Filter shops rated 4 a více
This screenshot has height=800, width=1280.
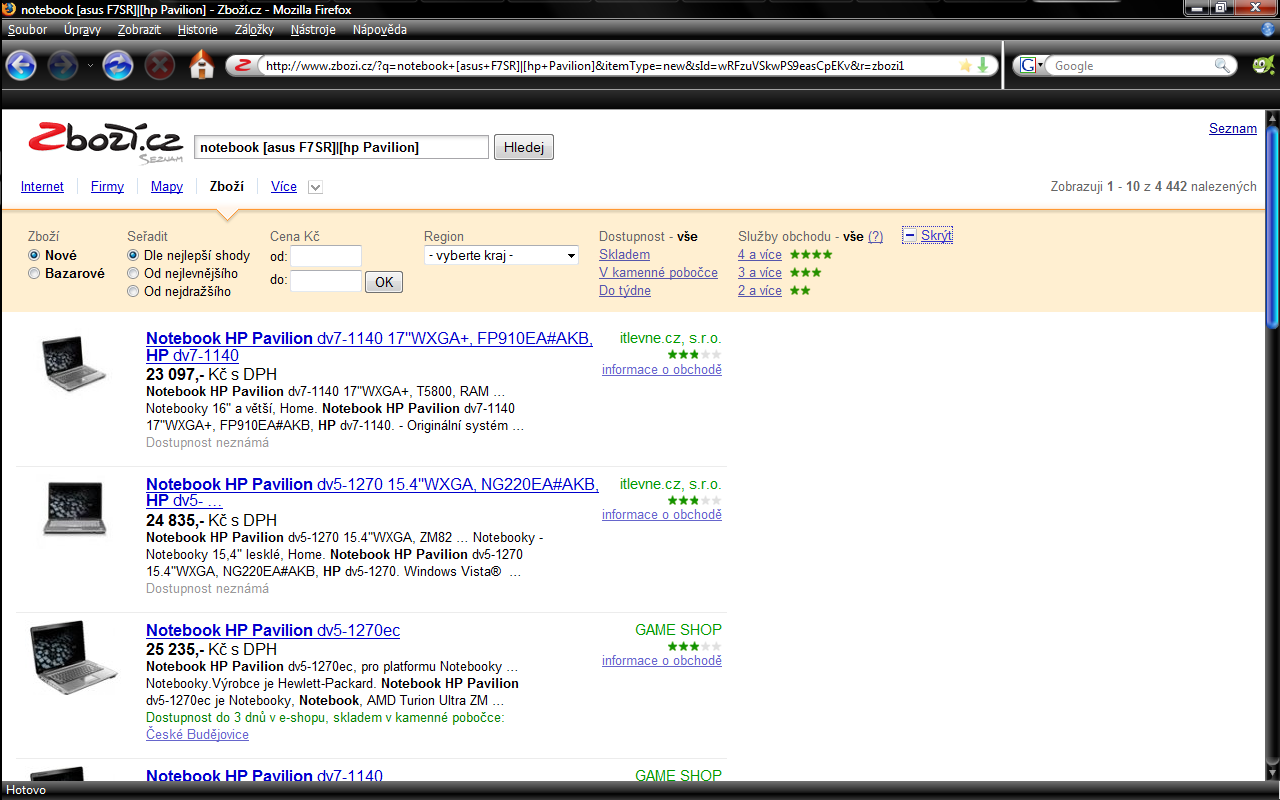[760, 254]
